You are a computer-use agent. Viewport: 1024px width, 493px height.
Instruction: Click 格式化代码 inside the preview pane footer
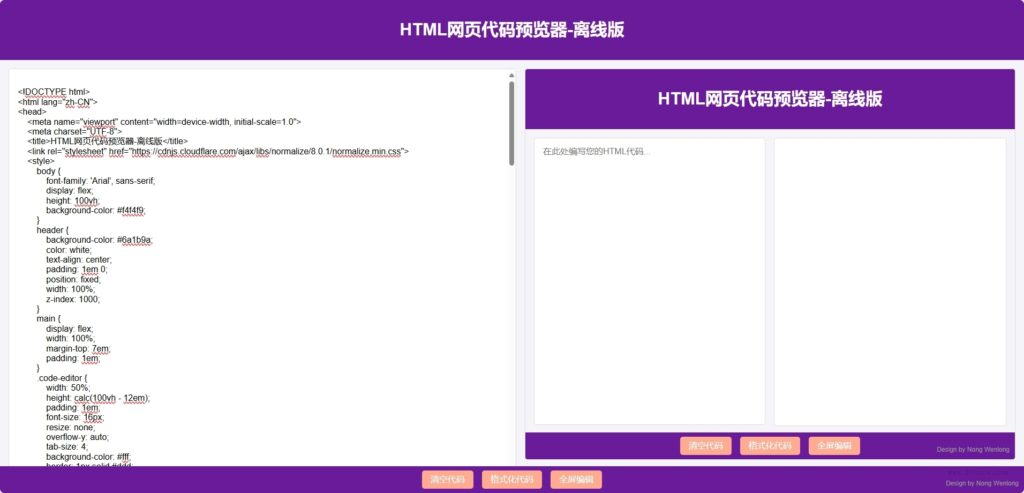click(x=770, y=446)
